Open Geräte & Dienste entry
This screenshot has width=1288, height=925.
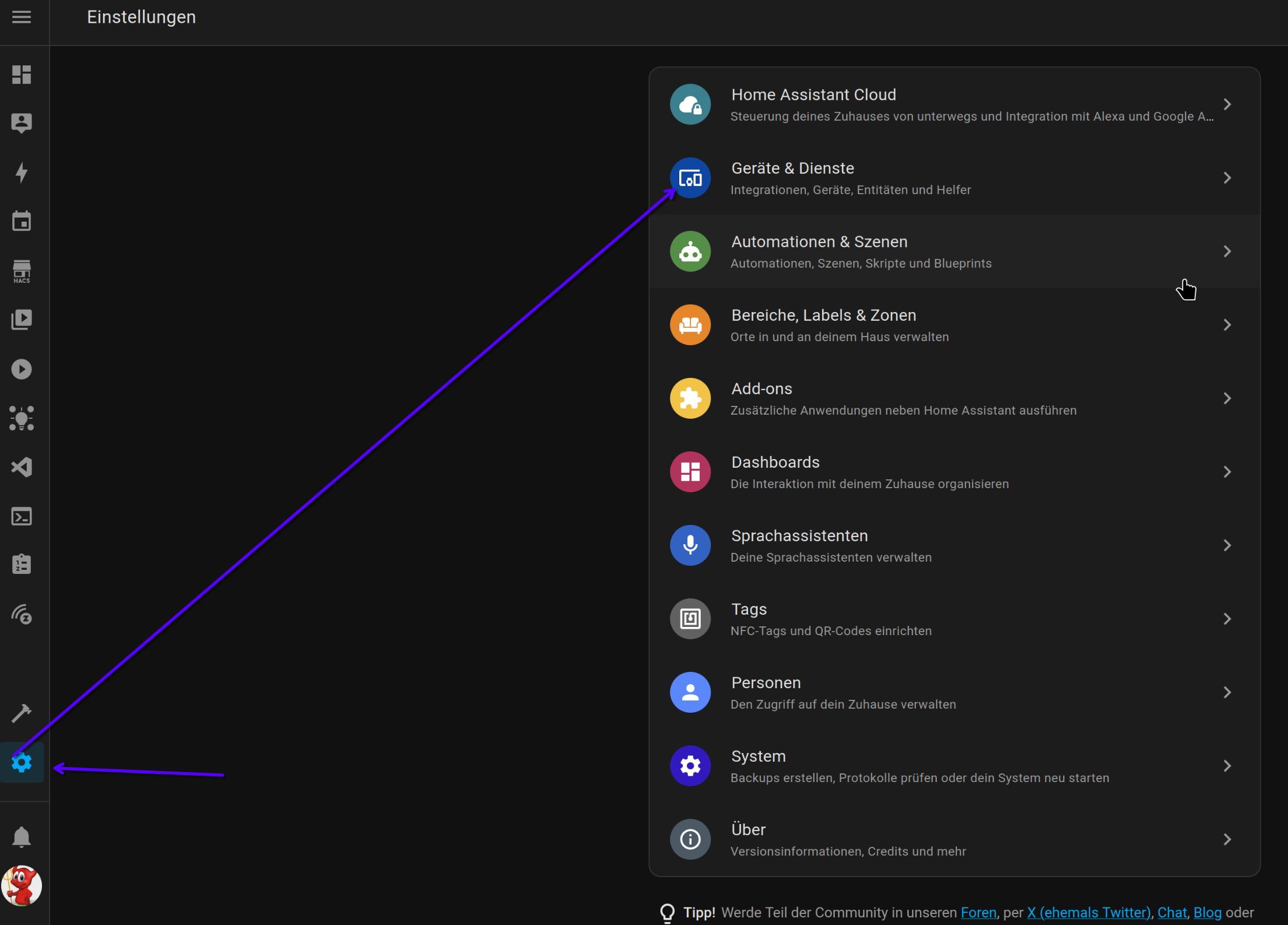point(954,178)
